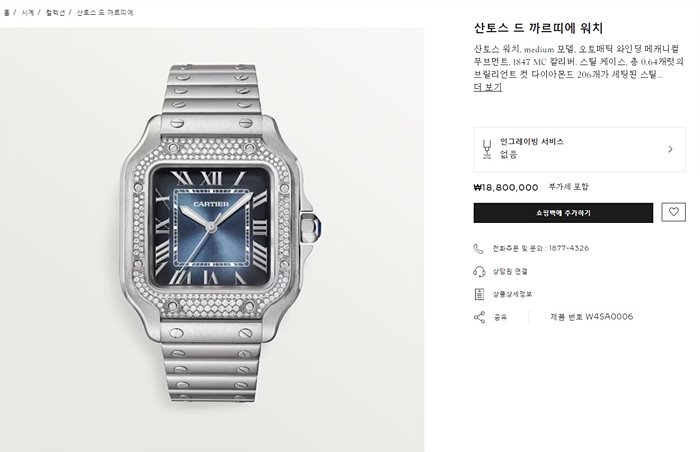Click the headset advisor icon
The width and height of the screenshot is (700, 452).
point(479,271)
